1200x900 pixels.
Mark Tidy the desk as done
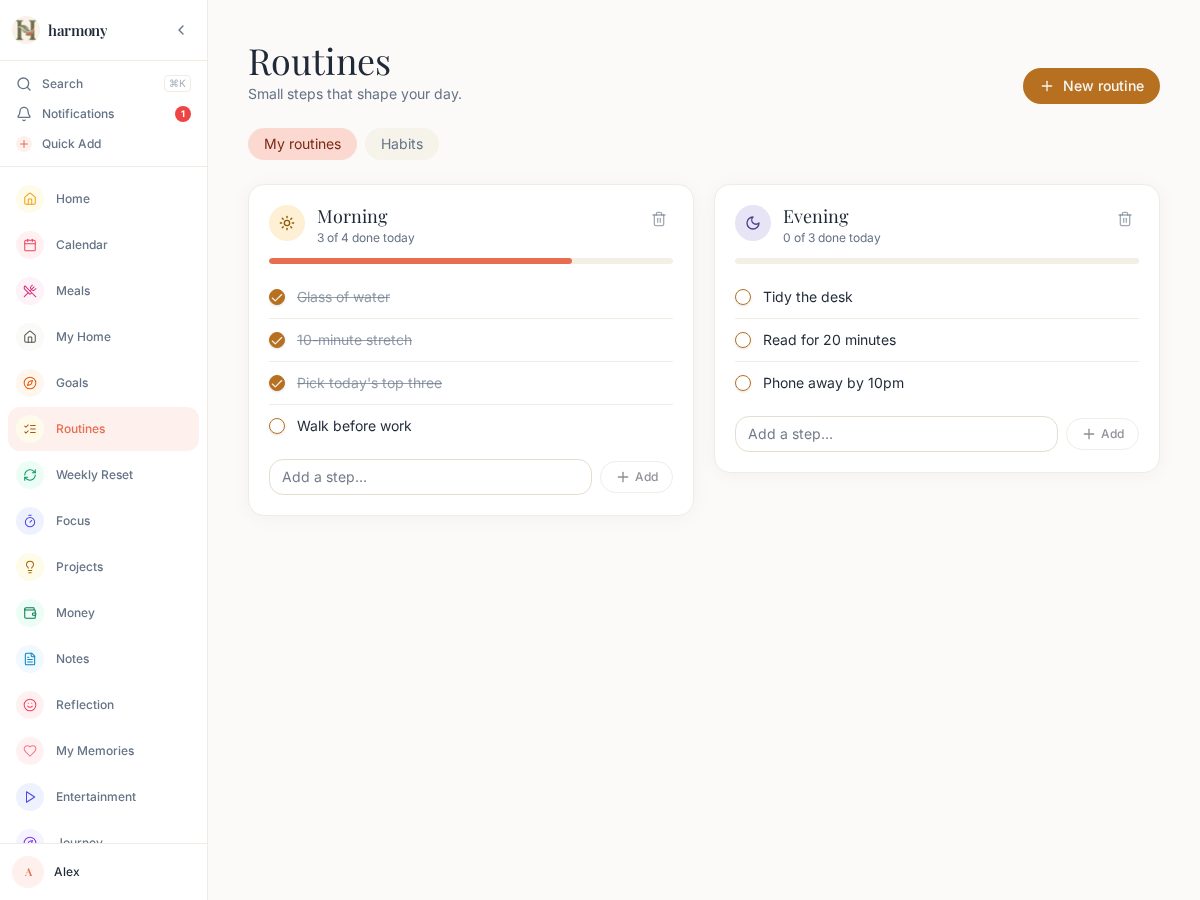pos(743,297)
